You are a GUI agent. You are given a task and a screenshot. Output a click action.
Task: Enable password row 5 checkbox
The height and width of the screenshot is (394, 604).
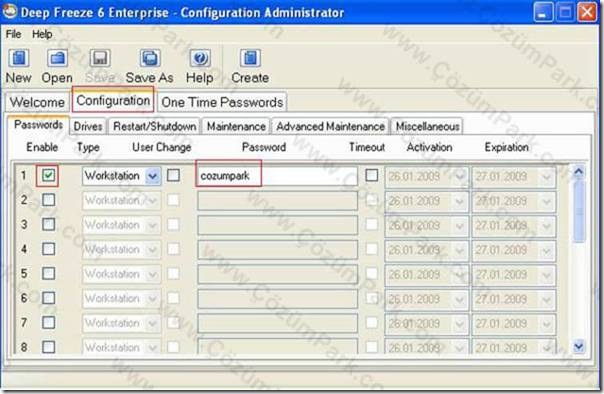click(48, 274)
